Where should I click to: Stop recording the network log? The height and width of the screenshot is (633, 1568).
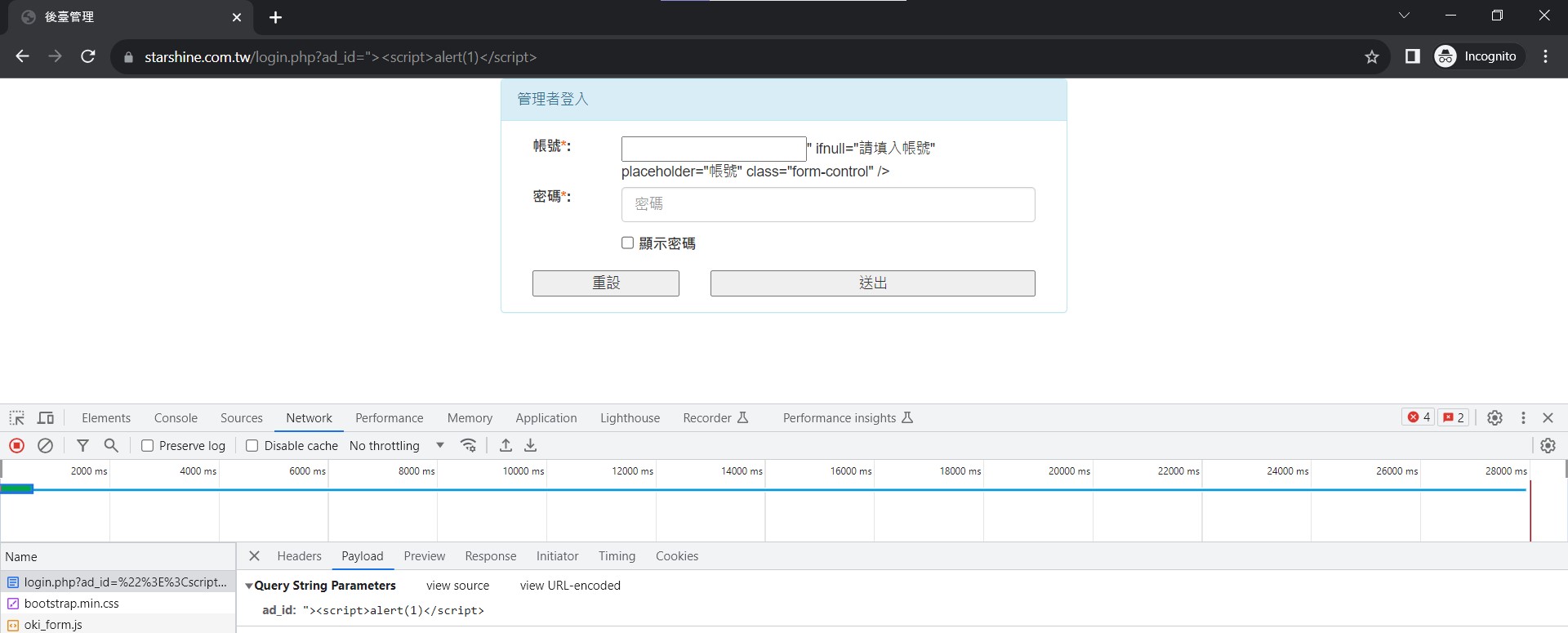pos(17,445)
